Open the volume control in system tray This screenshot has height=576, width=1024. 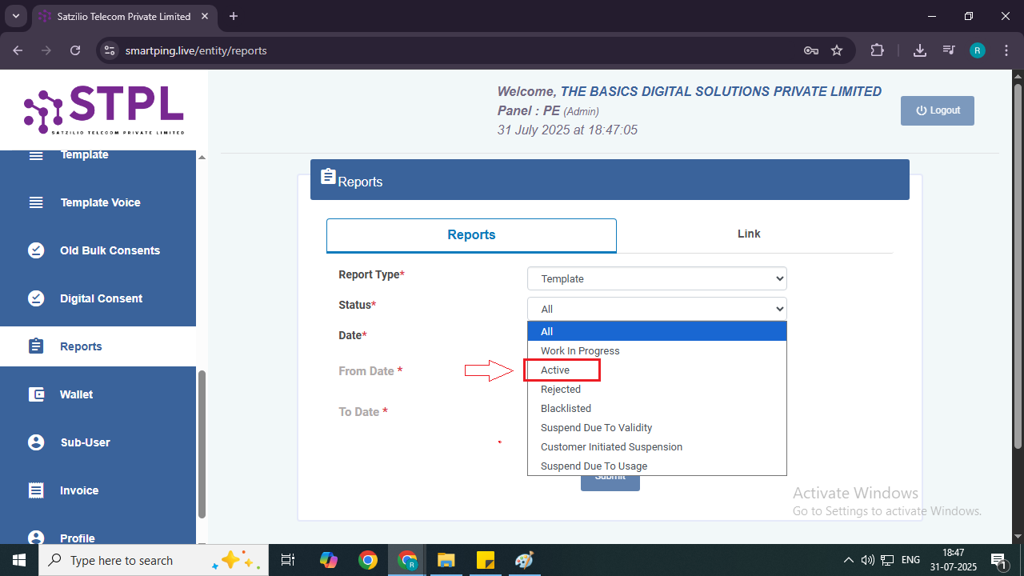(x=867, y=560)
